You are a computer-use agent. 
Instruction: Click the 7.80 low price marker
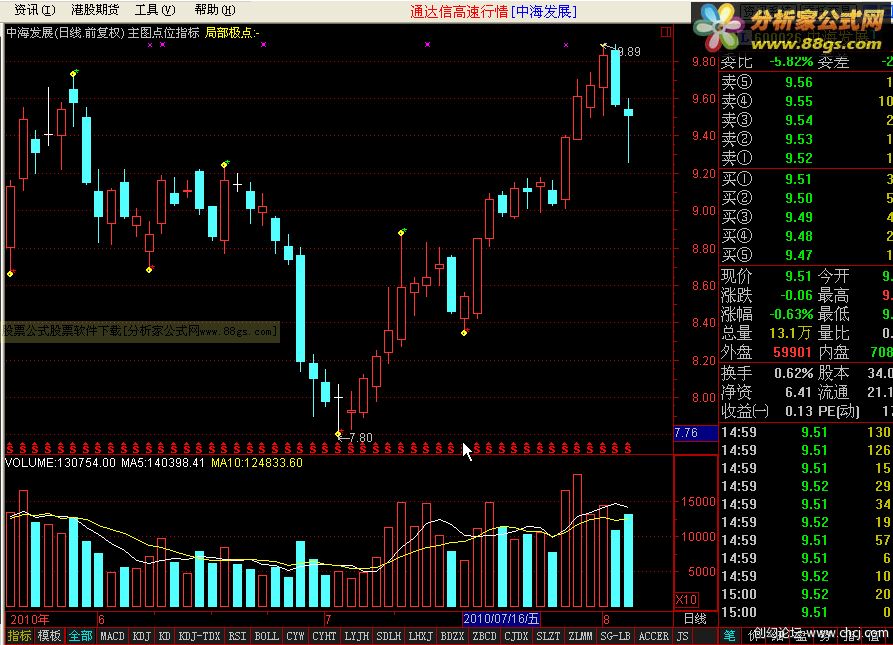pos(361,437)
